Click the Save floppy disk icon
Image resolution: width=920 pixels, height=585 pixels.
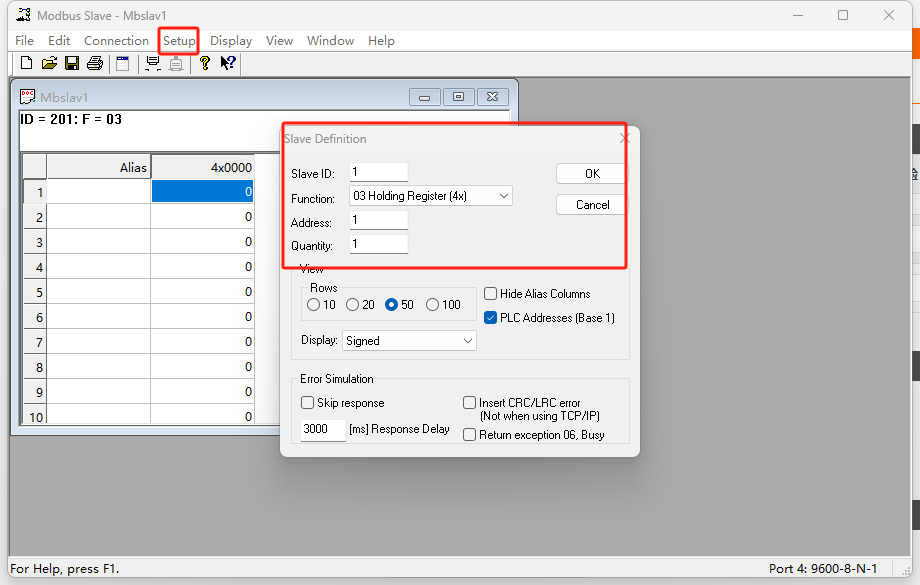point(72,63)
